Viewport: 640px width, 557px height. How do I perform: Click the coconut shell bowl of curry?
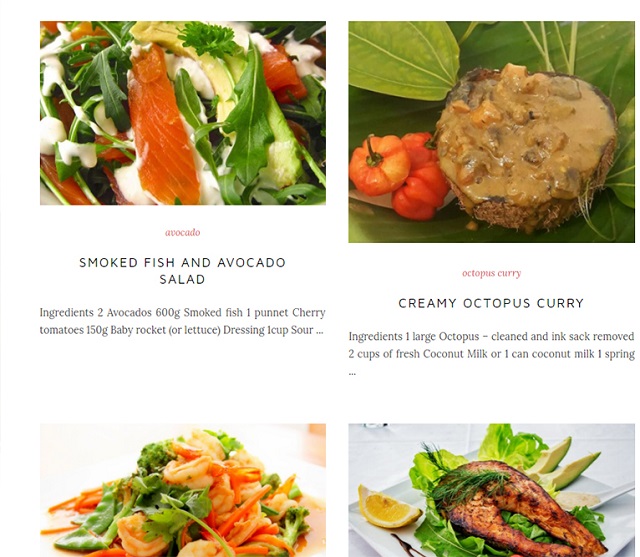pos(529,149)
